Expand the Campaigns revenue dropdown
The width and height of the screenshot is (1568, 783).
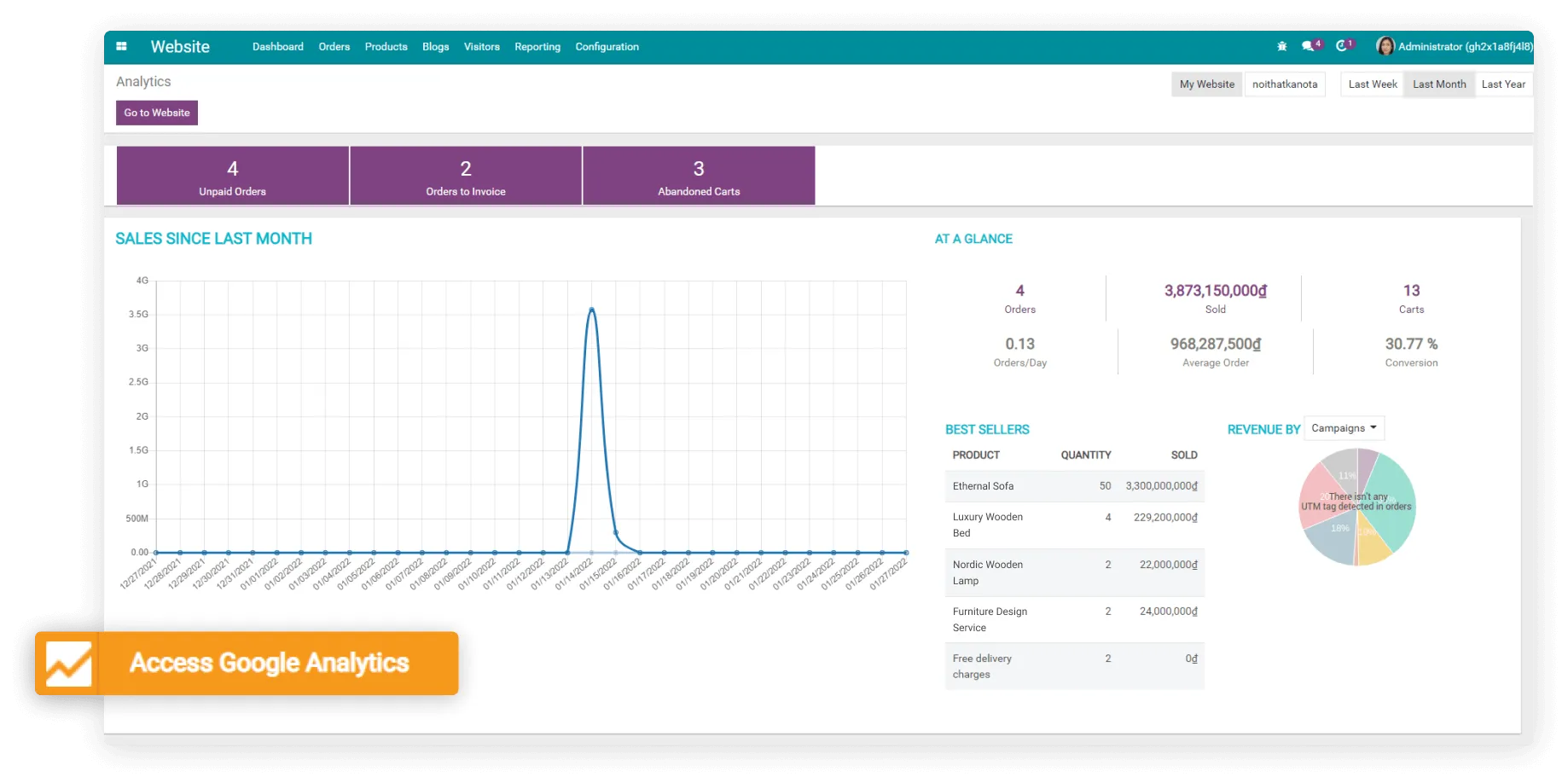click(x=1344, y=428)
